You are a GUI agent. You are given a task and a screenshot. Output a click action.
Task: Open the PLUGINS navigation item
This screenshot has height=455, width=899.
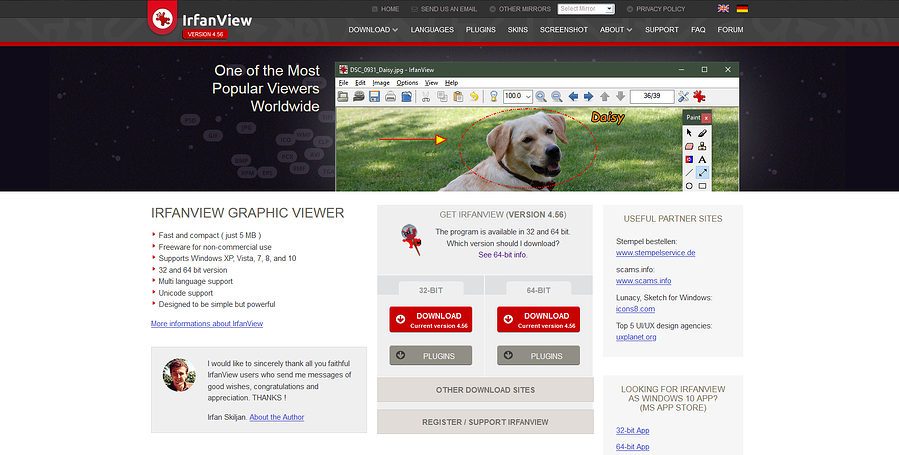coord(480,30)
